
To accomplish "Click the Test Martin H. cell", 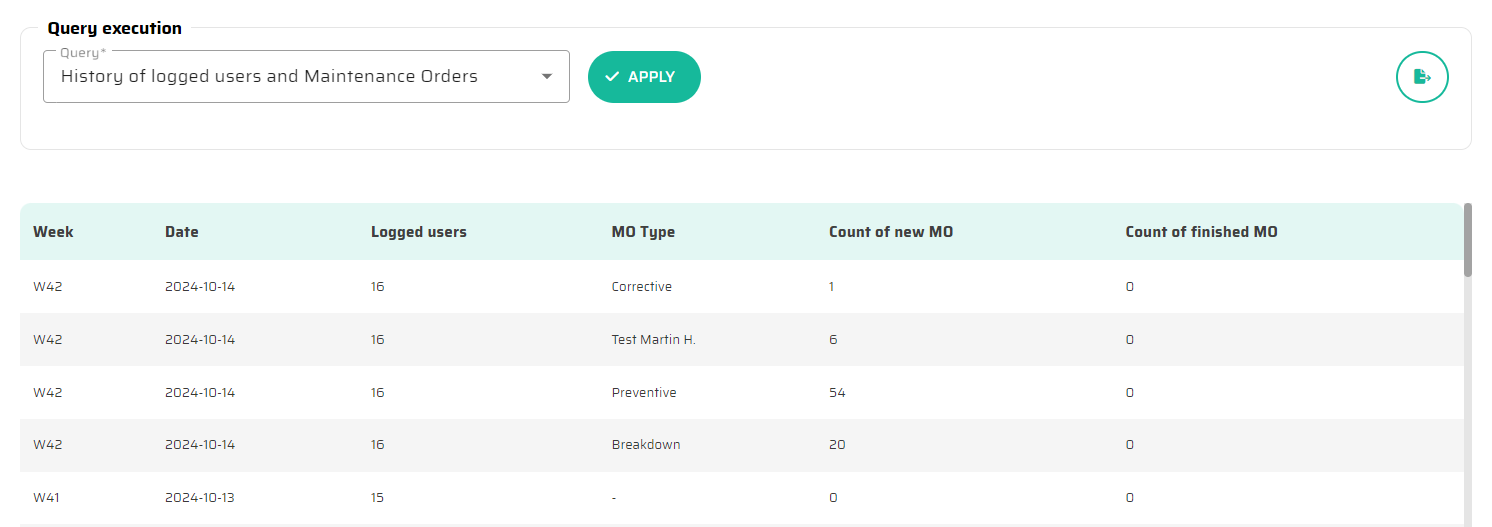I will tap(653, 340).
